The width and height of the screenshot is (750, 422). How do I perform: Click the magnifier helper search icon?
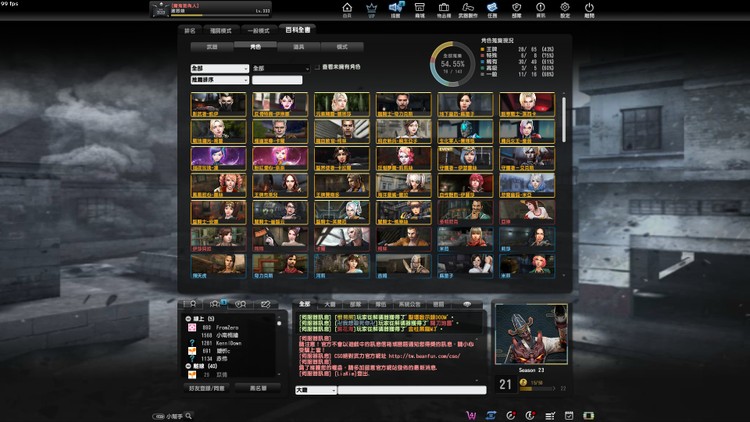pyautogui.click(x=188, y=416)
